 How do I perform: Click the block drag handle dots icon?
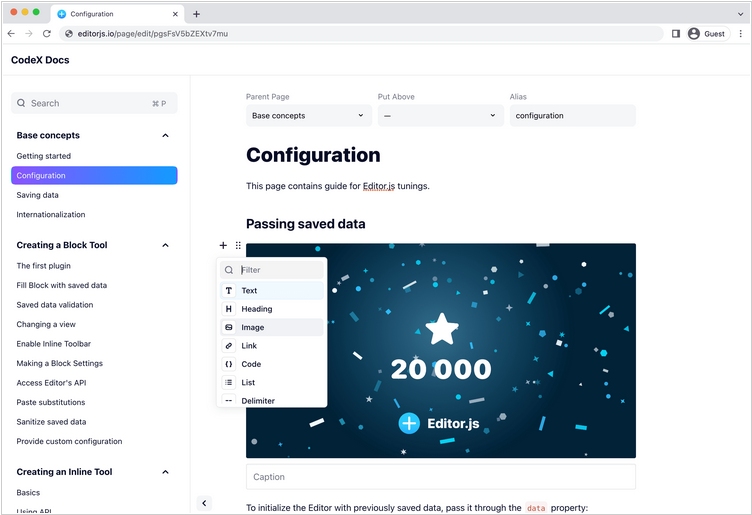tap(238, 246)
